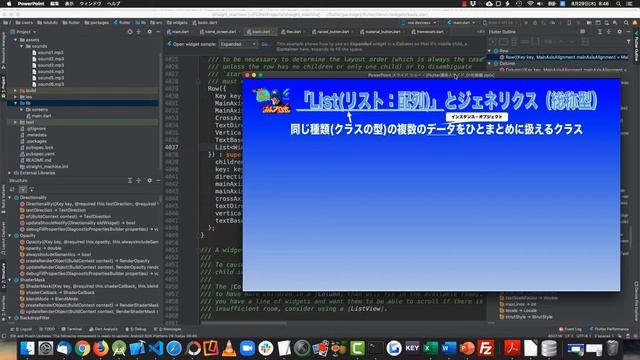640x360 pixels.
Task: Select README.md in Project tree
Action: tap(35, 160)
